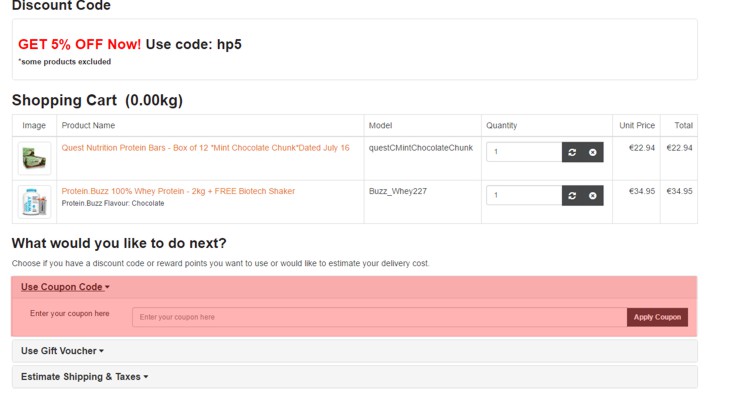Select the 'GET 5% OFF Now!' promo text

[x=79, y=44]
